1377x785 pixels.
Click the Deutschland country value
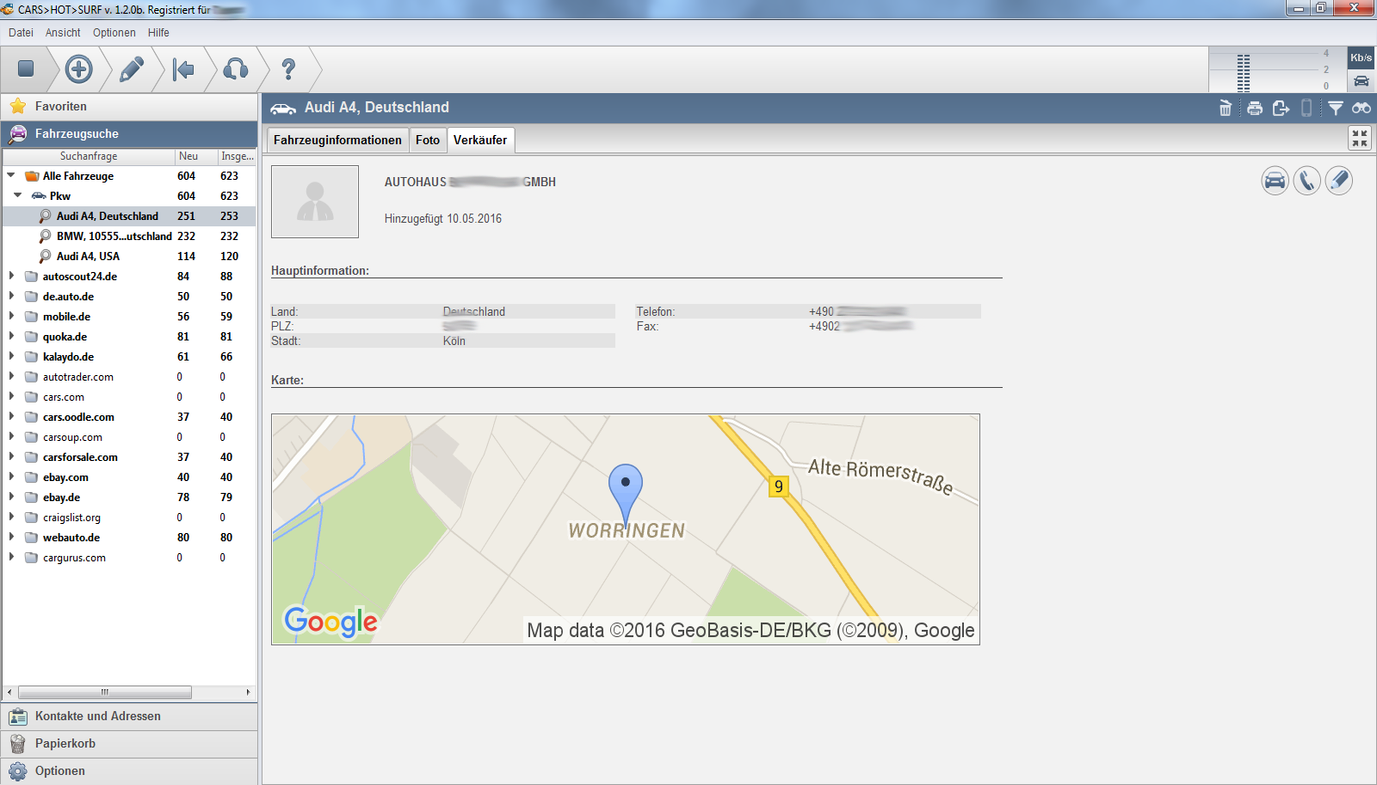coord(474,311)
